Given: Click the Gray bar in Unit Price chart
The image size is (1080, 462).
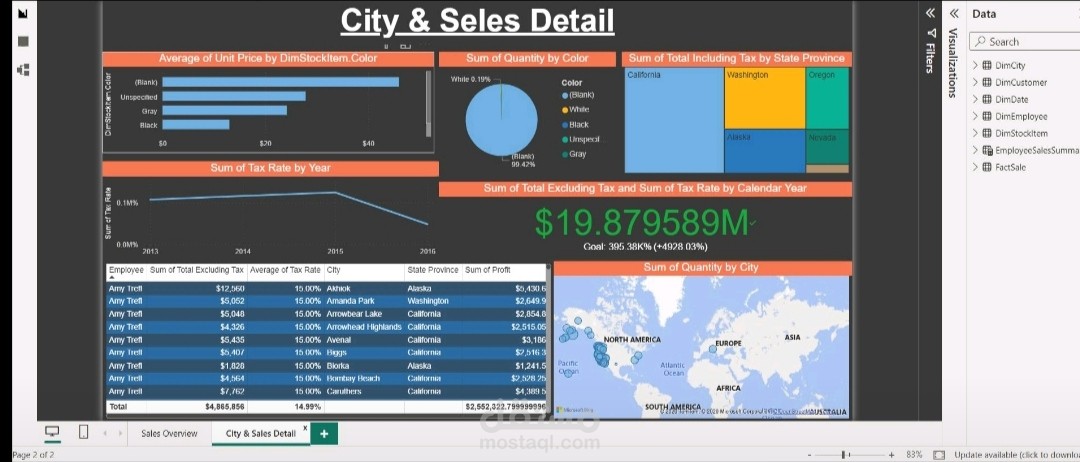Looking at the screenshot, I should 224,110.
